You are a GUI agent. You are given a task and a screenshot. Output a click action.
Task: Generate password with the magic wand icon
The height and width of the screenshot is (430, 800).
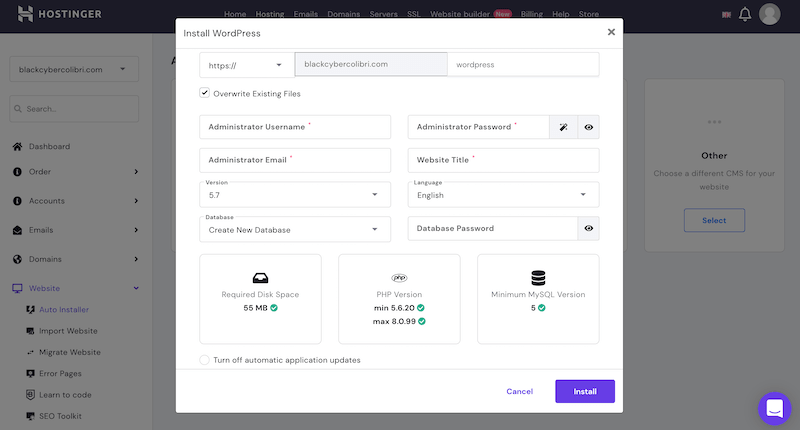[563, 127]
